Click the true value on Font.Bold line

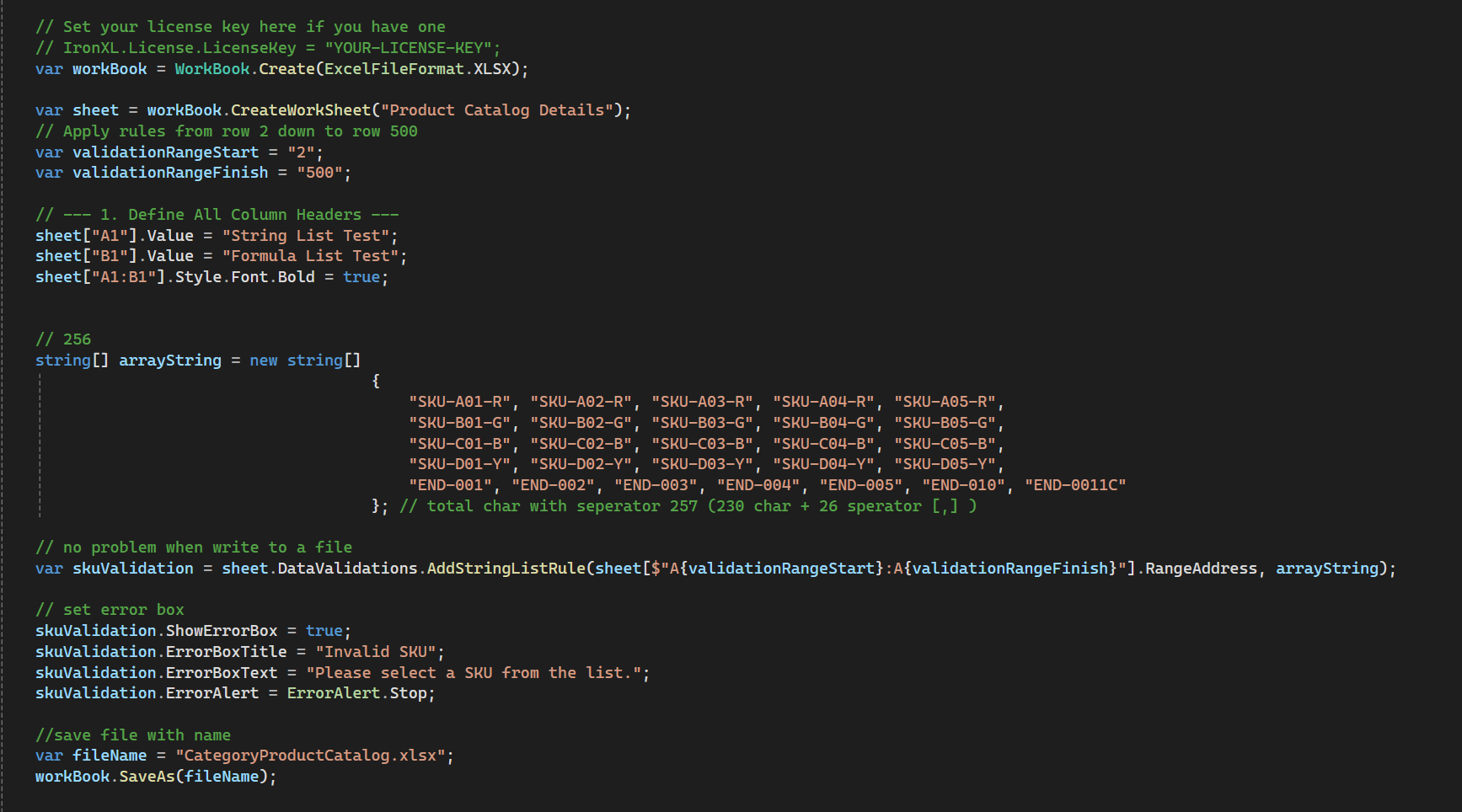pyautogui.click(x=361, y=277)
